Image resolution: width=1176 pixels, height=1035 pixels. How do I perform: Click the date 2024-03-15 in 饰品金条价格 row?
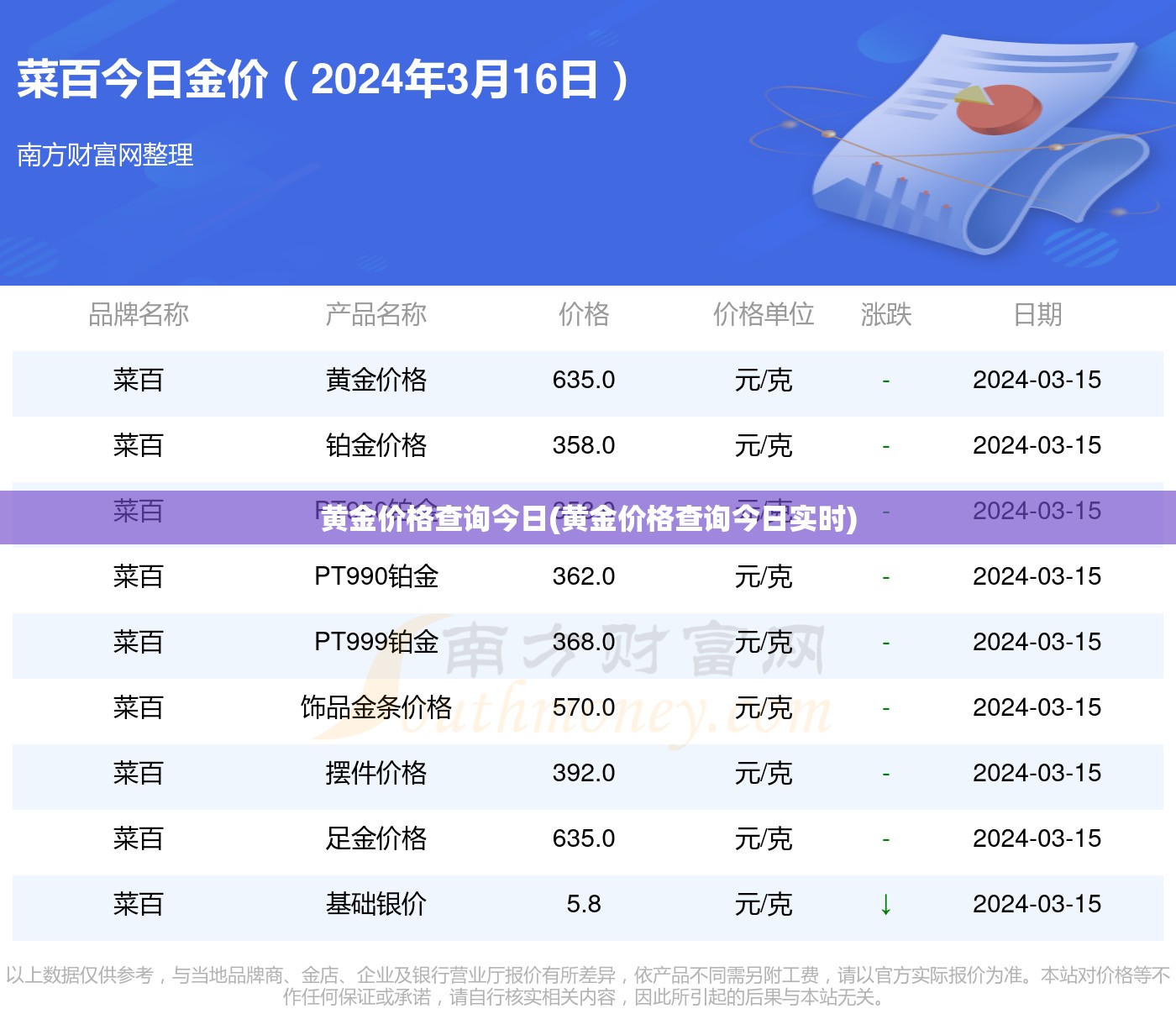[1037, 707]
